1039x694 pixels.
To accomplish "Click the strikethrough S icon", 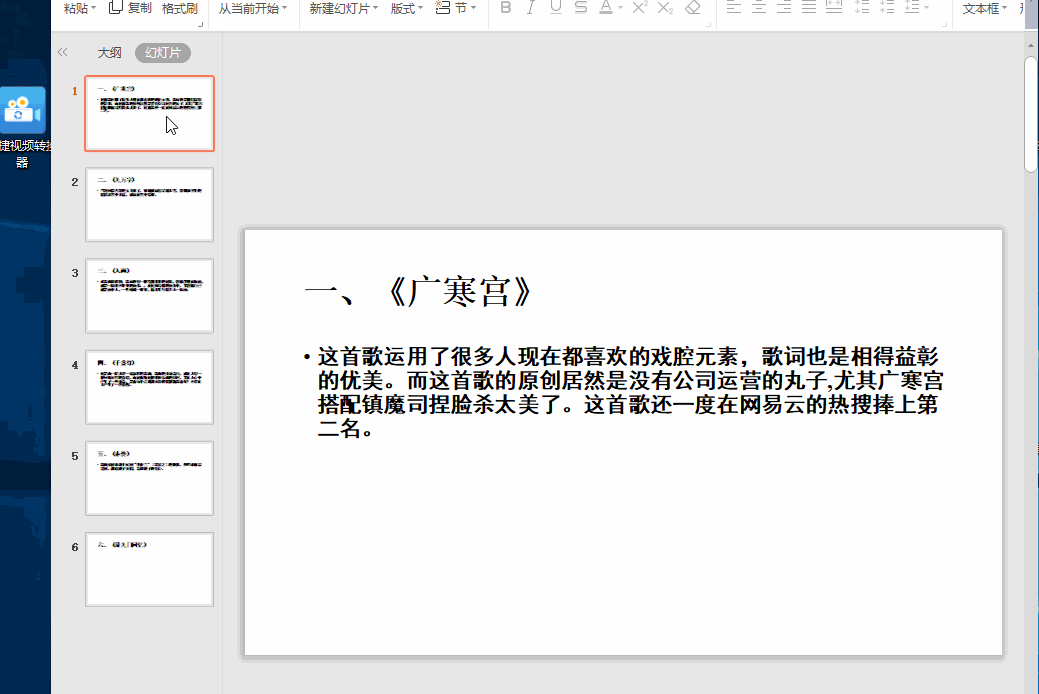I will click(581, 8).
